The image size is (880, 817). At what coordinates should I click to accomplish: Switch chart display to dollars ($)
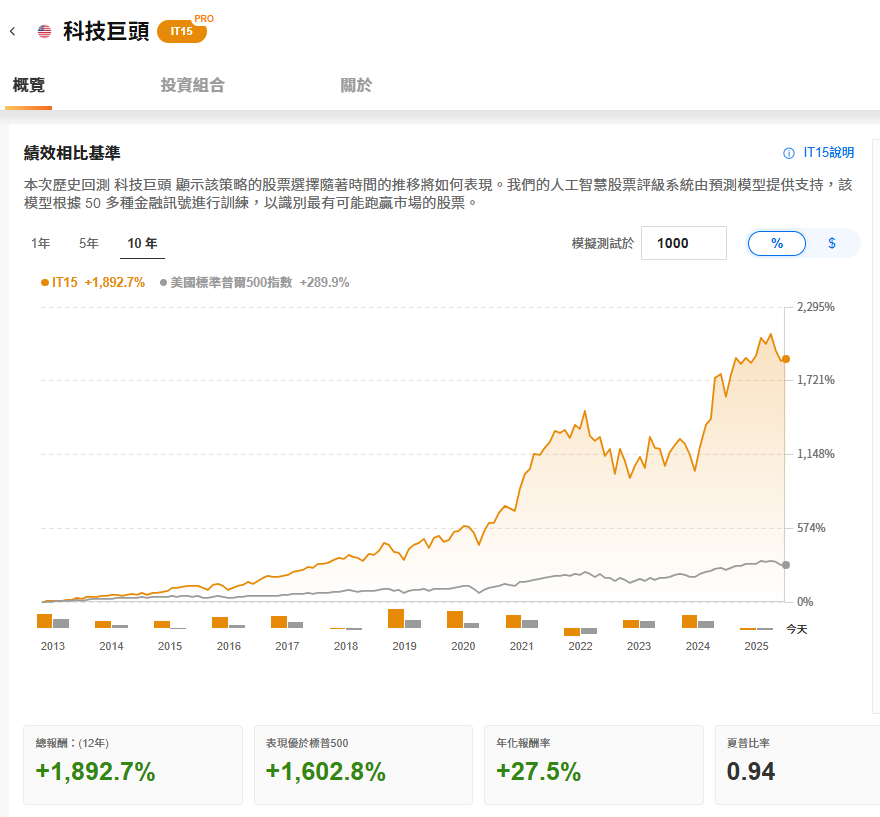click(x=832, y=244)
